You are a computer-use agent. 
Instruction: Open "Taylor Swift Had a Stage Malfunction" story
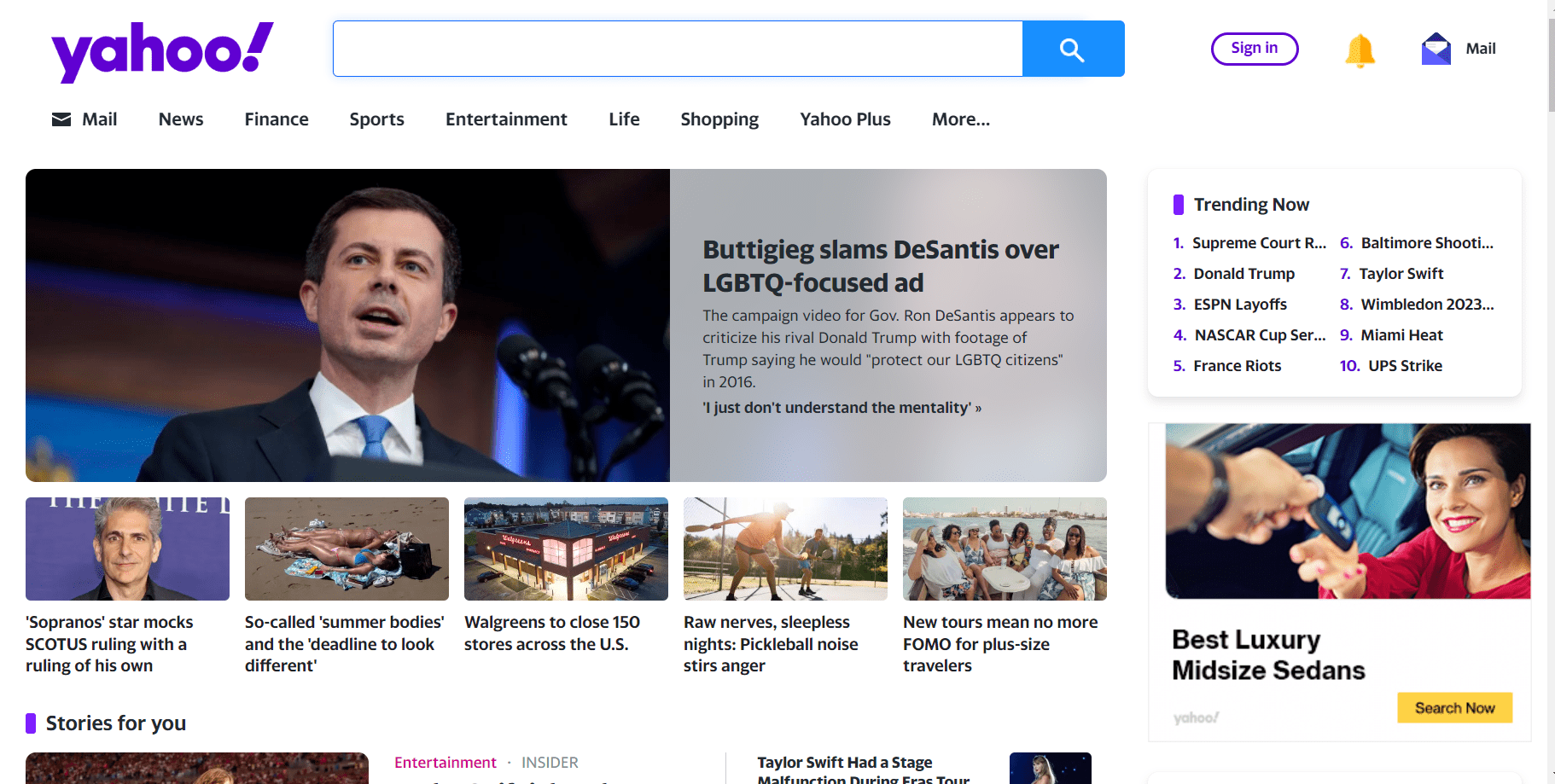coord(863,769)
